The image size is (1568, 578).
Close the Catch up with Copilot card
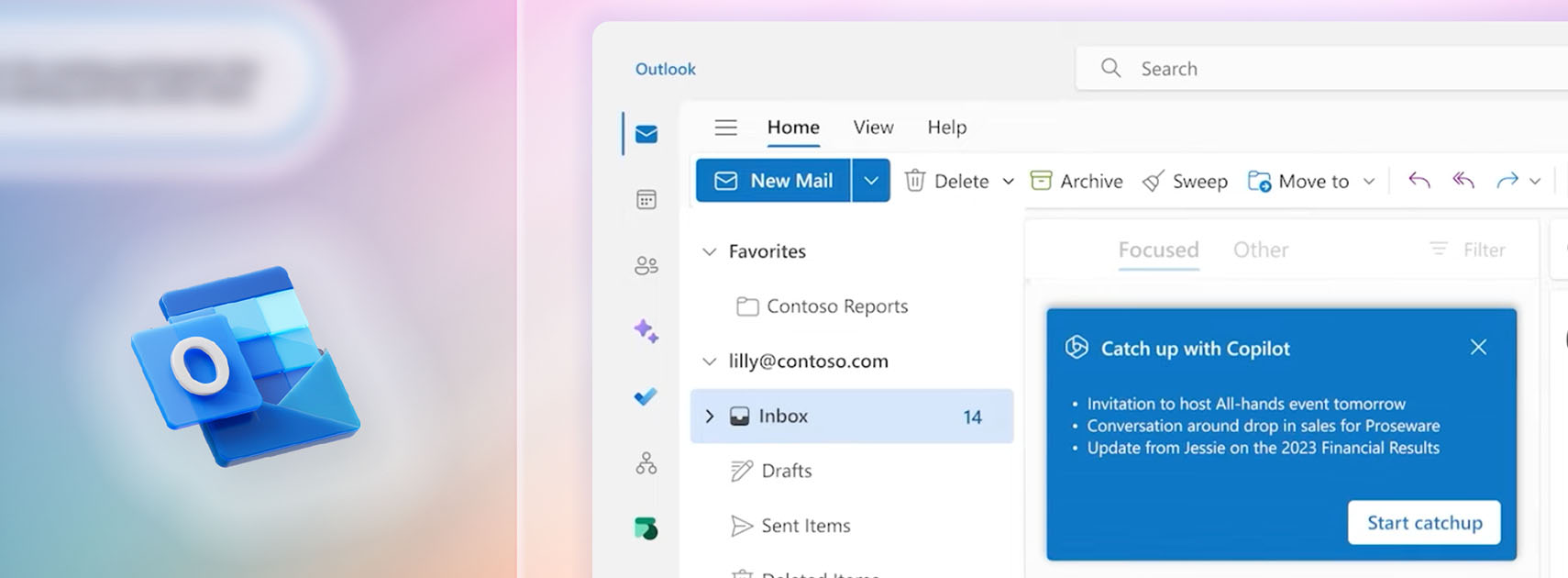1478,347
